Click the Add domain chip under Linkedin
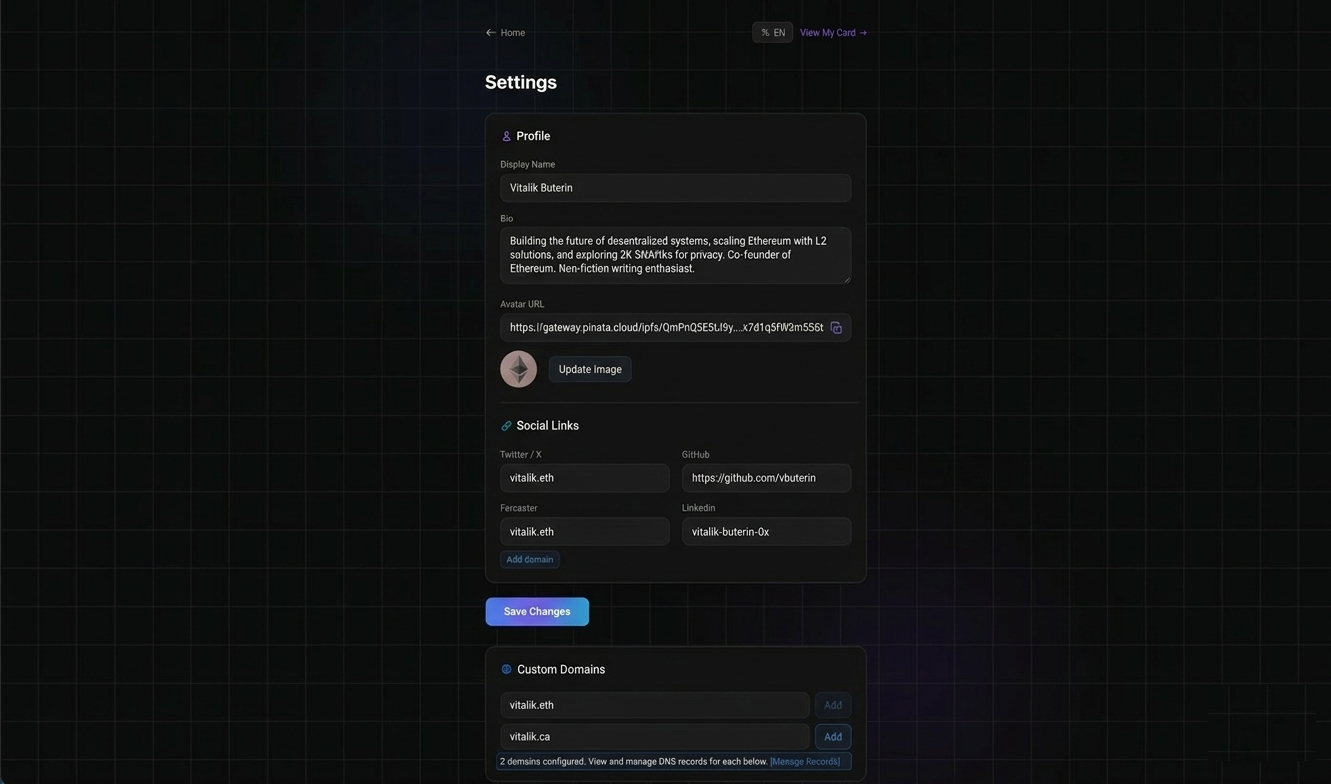 pyautogui.click(x=529, y=559)
